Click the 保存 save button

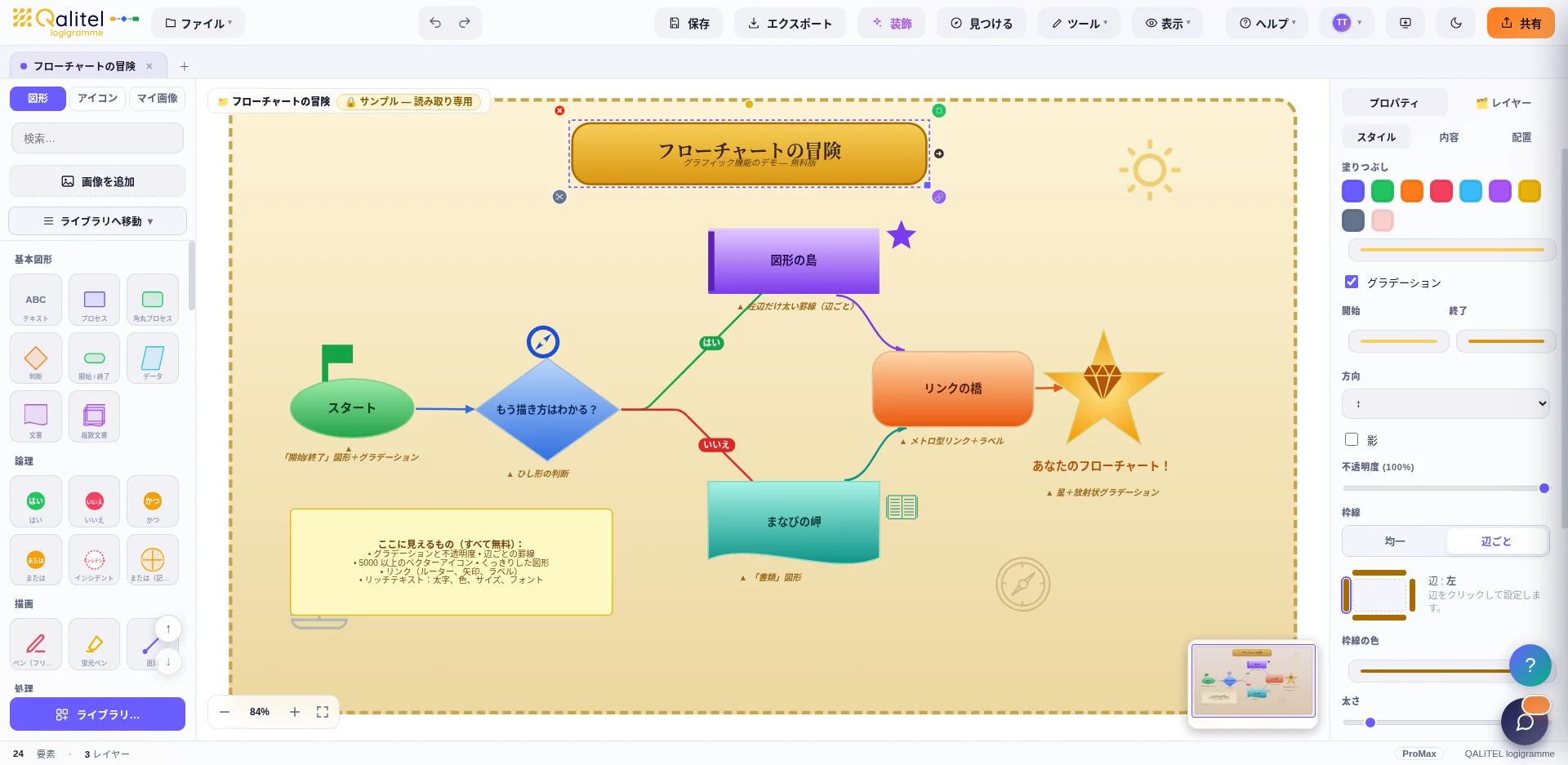click(x=689, y=23)
